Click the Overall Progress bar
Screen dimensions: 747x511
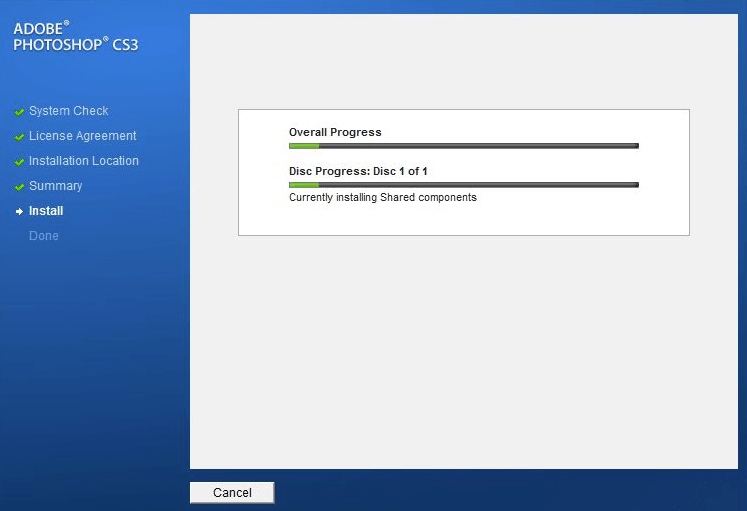point(463,146)
